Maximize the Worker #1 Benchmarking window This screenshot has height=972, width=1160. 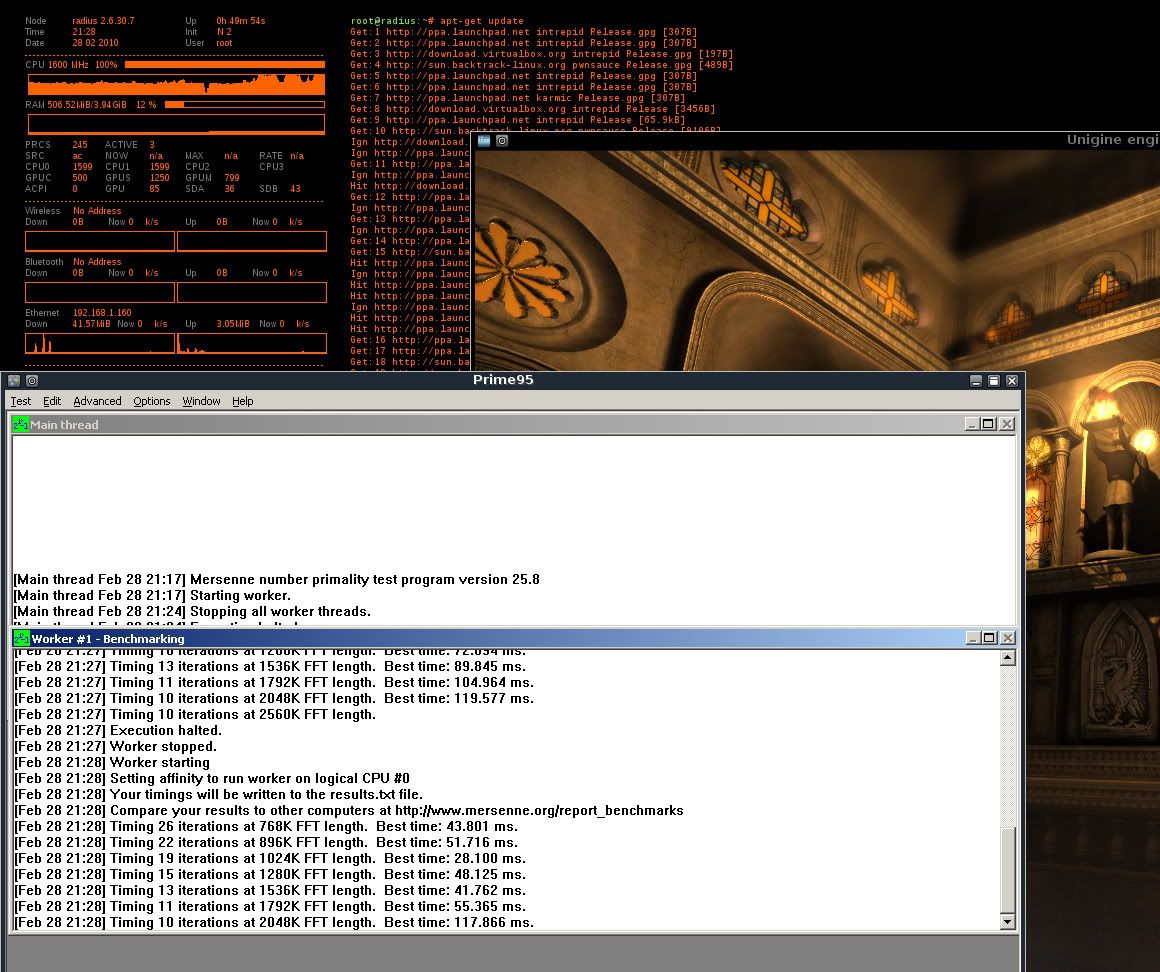click(x=988, y=638)
